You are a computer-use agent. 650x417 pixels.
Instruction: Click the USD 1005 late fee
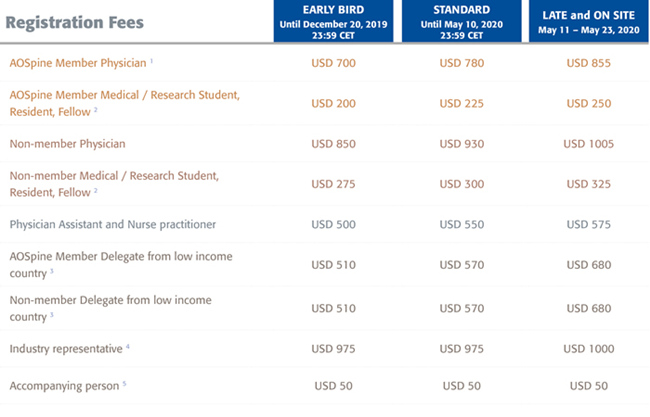click(x=589, y=144)
